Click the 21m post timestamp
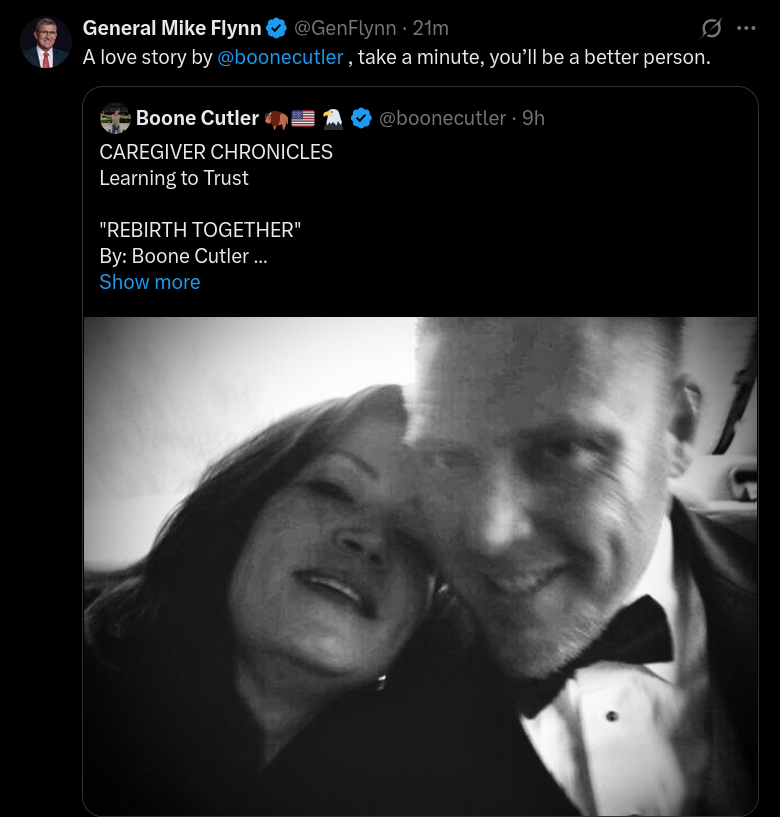This screenshot has height=817, width=780. click(431, 28)
